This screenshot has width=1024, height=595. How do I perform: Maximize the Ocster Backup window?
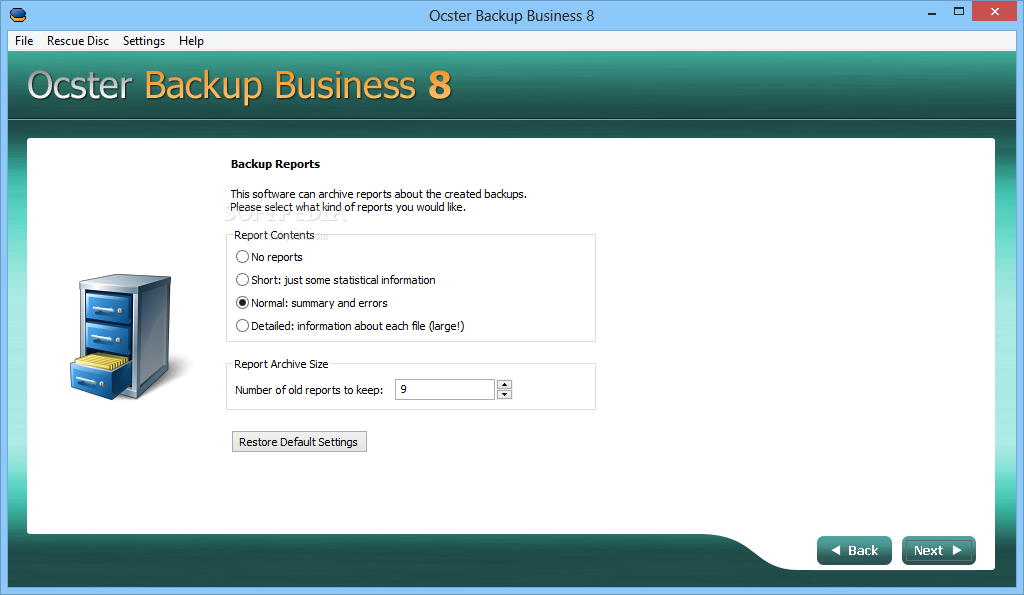pos(959,12)
